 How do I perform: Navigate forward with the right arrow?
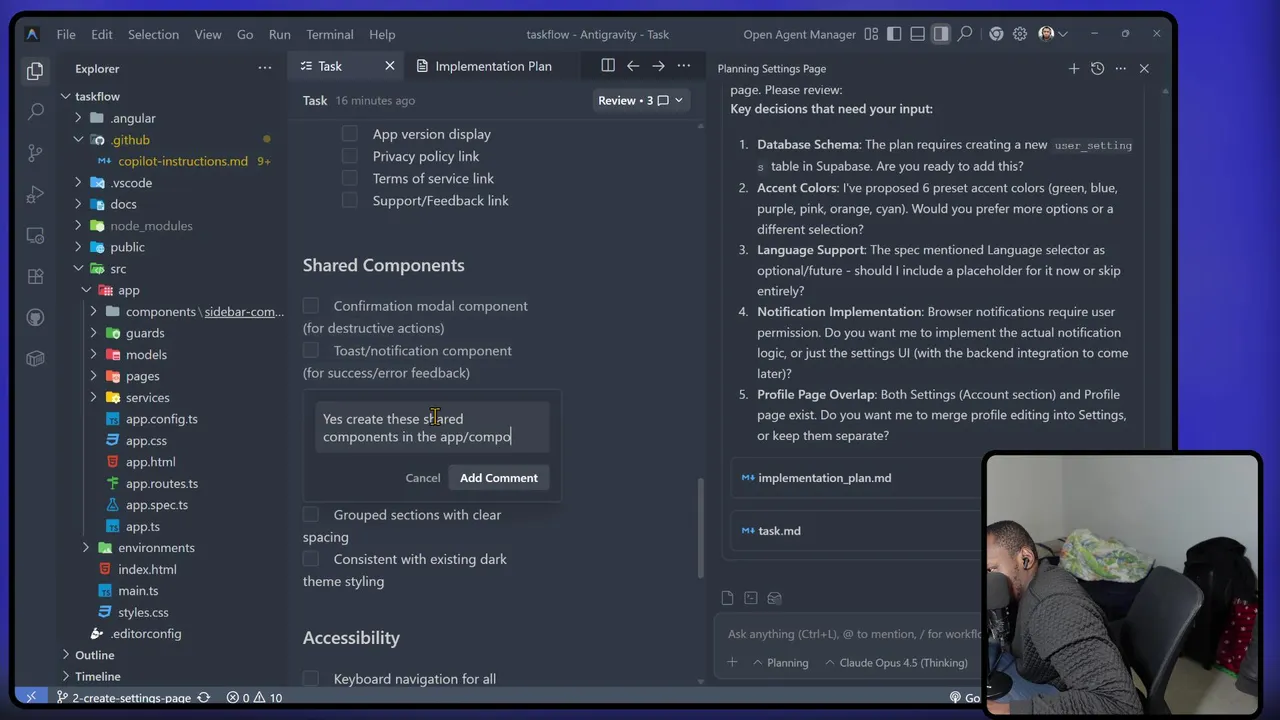click(658, 66)
